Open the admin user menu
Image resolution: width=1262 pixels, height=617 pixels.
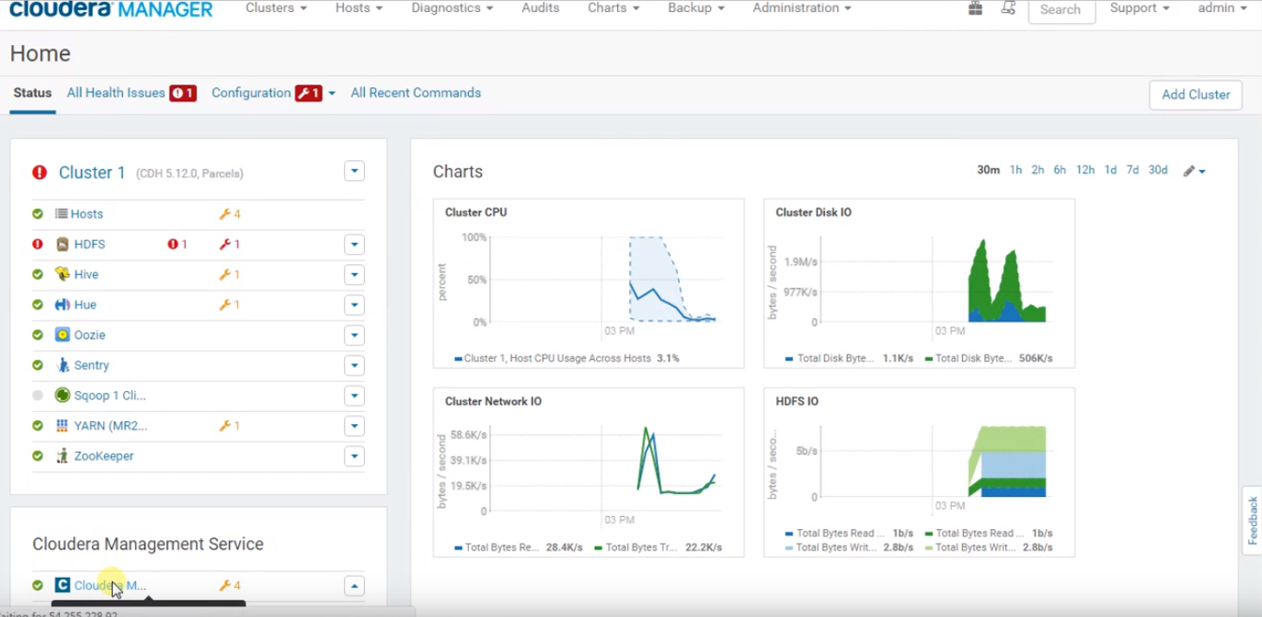pos(1222,8)
